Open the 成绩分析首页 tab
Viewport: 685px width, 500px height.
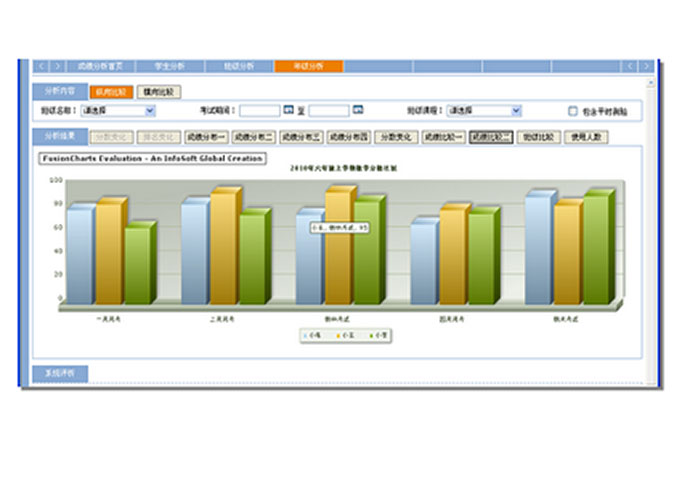102,66
